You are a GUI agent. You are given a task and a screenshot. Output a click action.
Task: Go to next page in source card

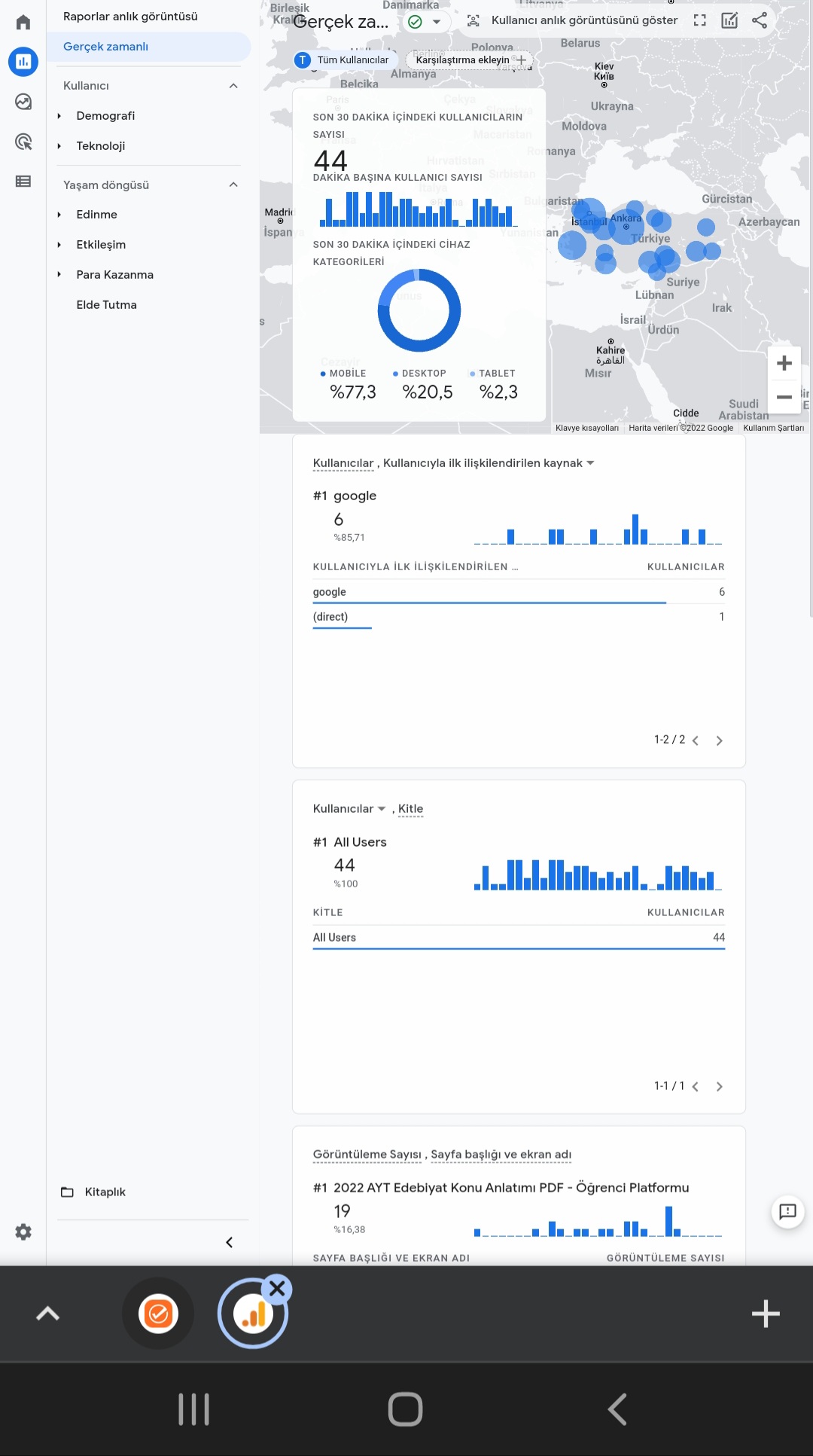click(719, 740)
